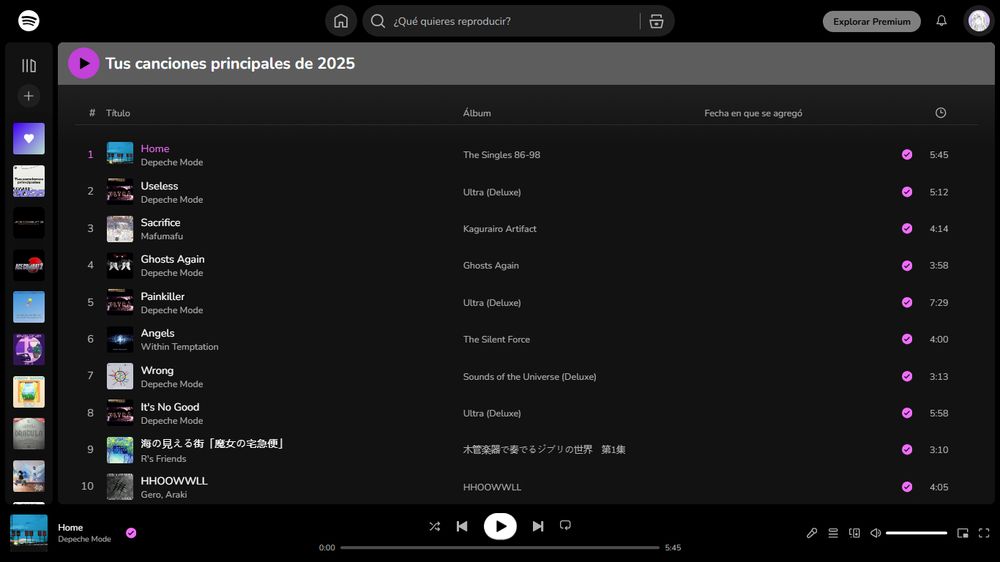1000x562 pixels.
Task: Open The Singles 86-98 album link
Action: (x=501, y=154)
